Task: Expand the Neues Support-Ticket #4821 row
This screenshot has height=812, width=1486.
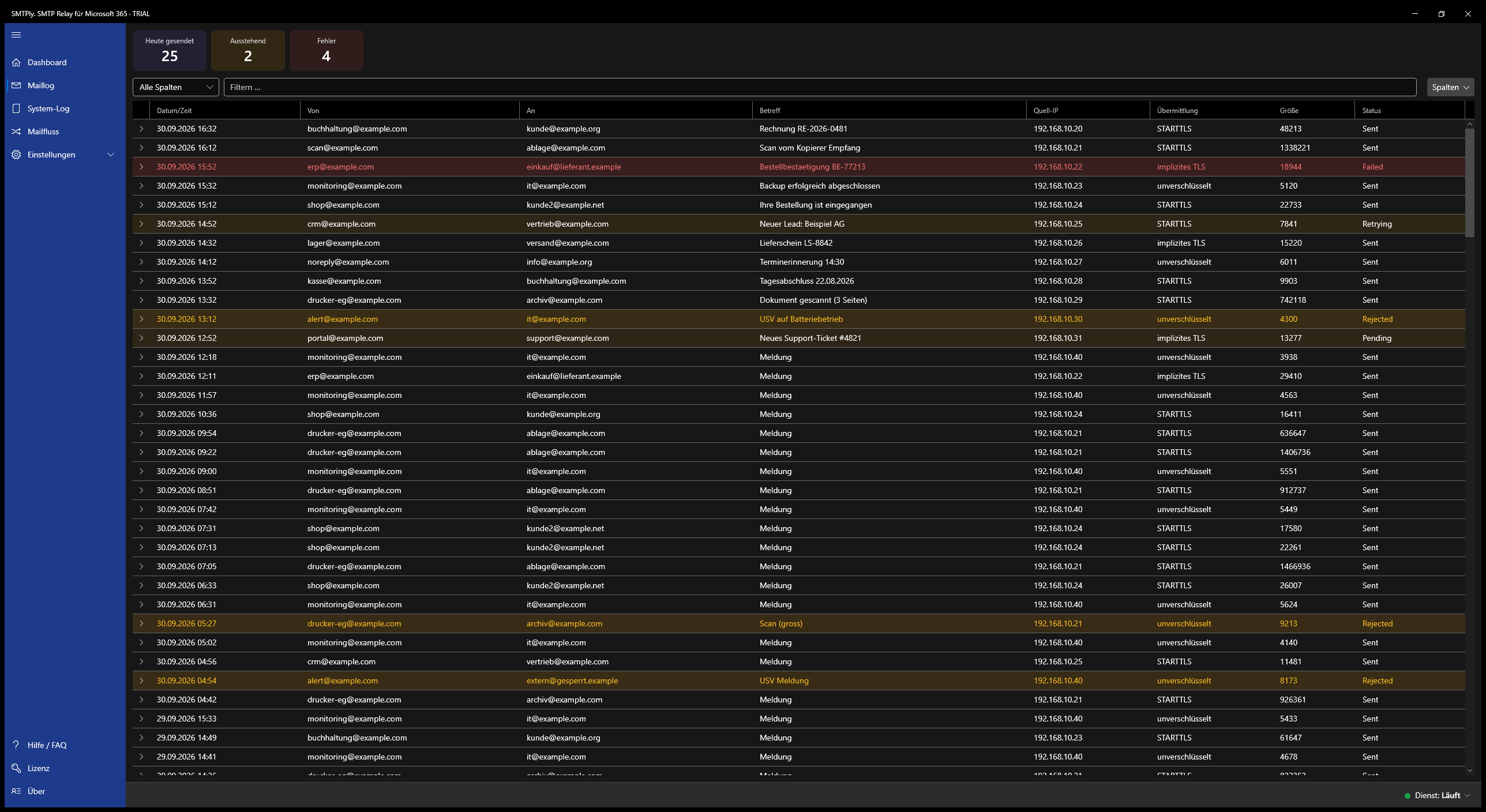Action: (141, 338)
